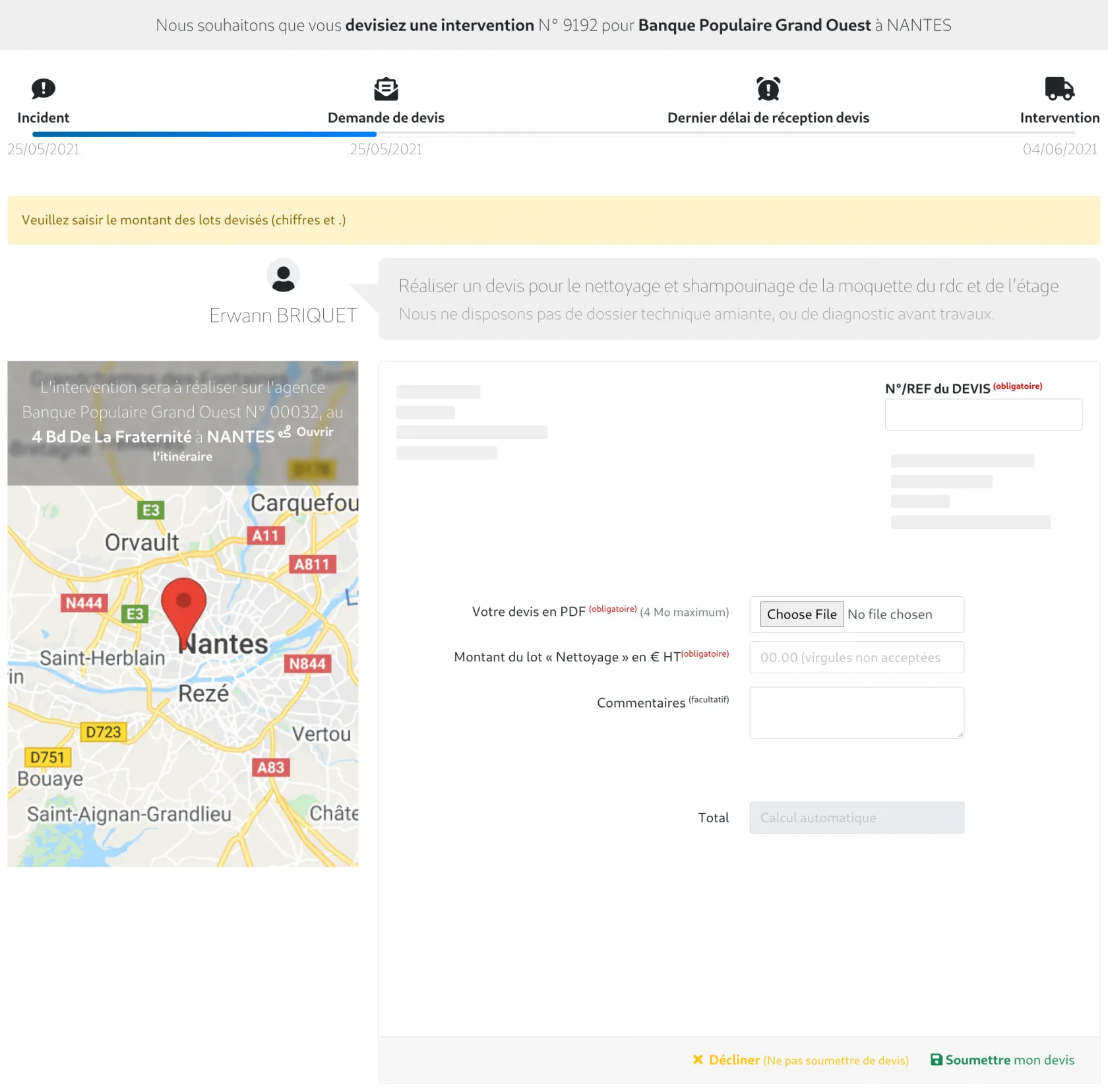This screenshot has width=1108, height=1092.
Task: Click the X icon beside Décliner
Action: [x=698, y=1060]
